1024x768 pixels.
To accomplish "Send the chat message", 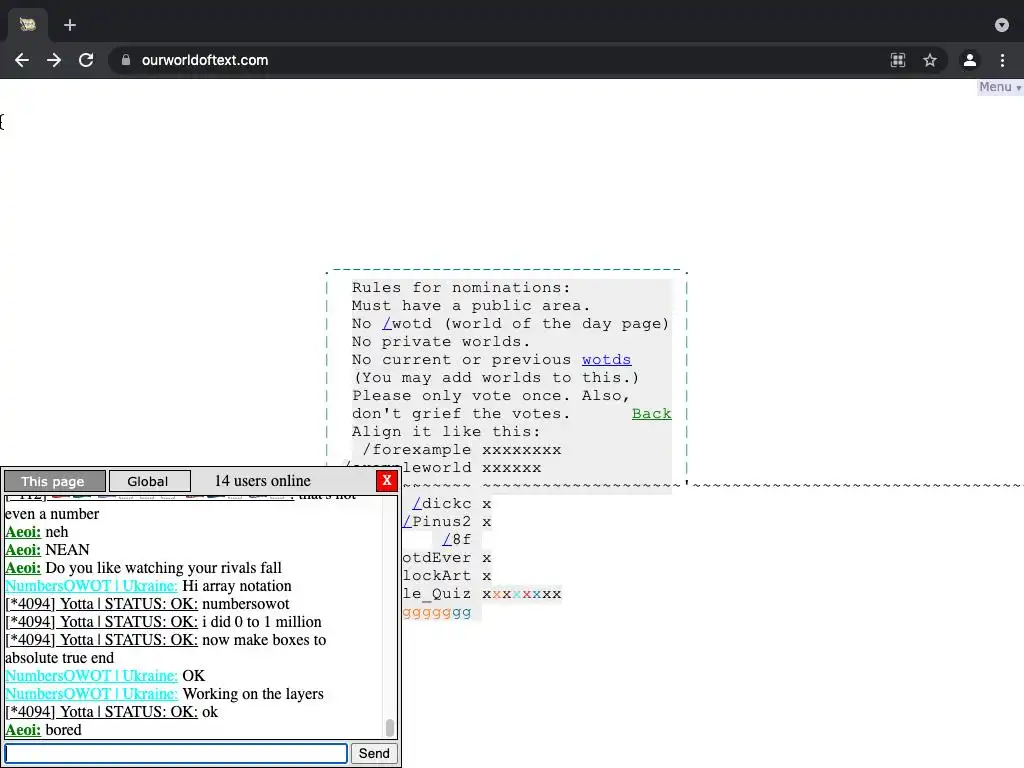I will [x=374, y=753].
